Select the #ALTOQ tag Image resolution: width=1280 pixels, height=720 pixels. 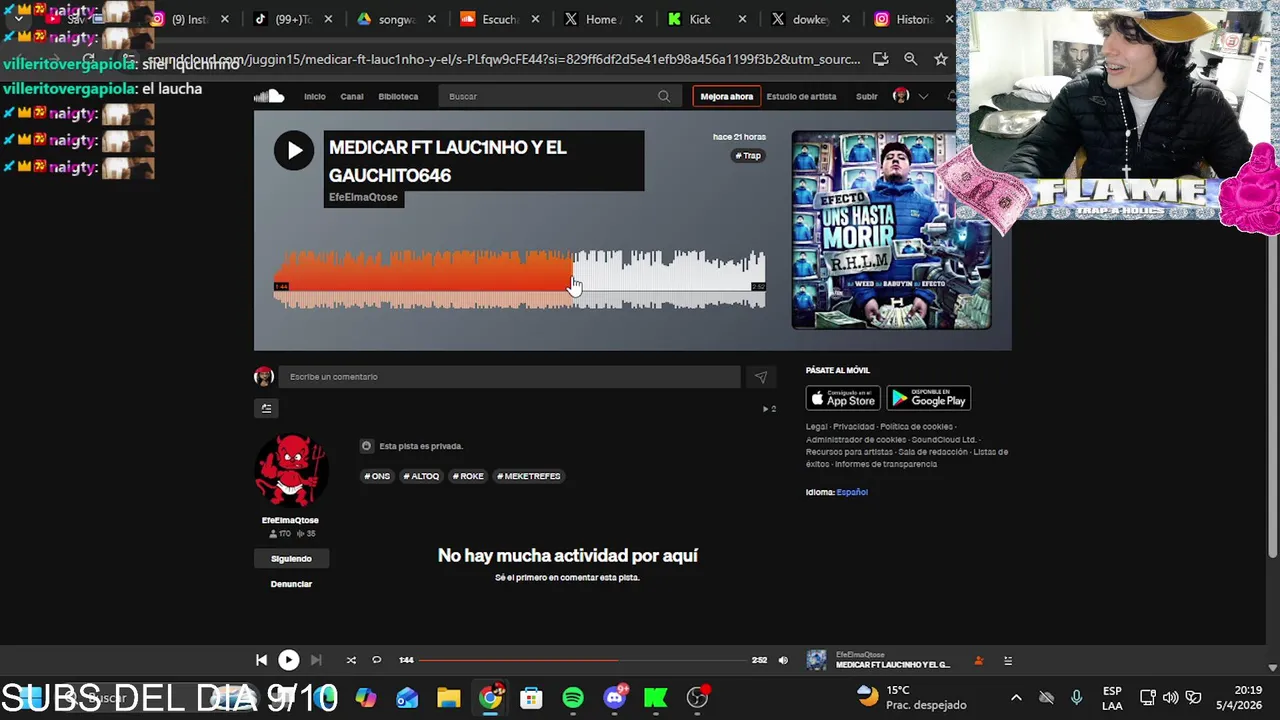tap(421, 476)
